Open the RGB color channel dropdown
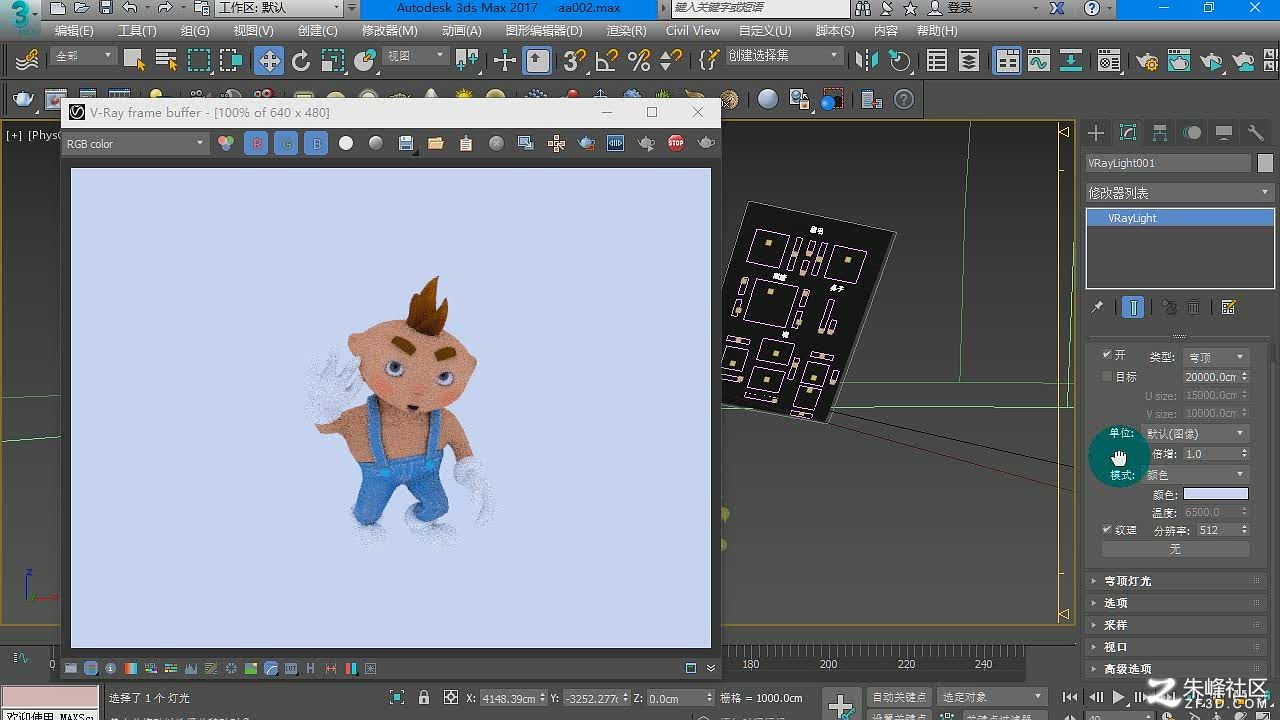The image size is (1280, 720). [x=135, y=144]
